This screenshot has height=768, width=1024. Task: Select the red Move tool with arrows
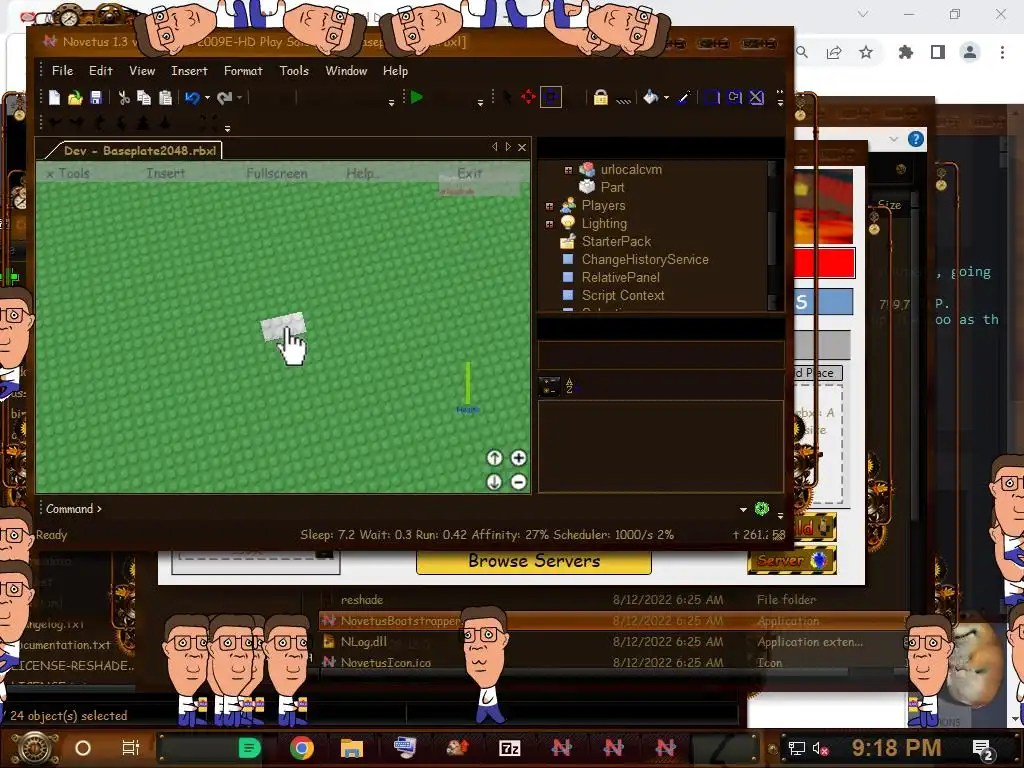coord(528,97)
